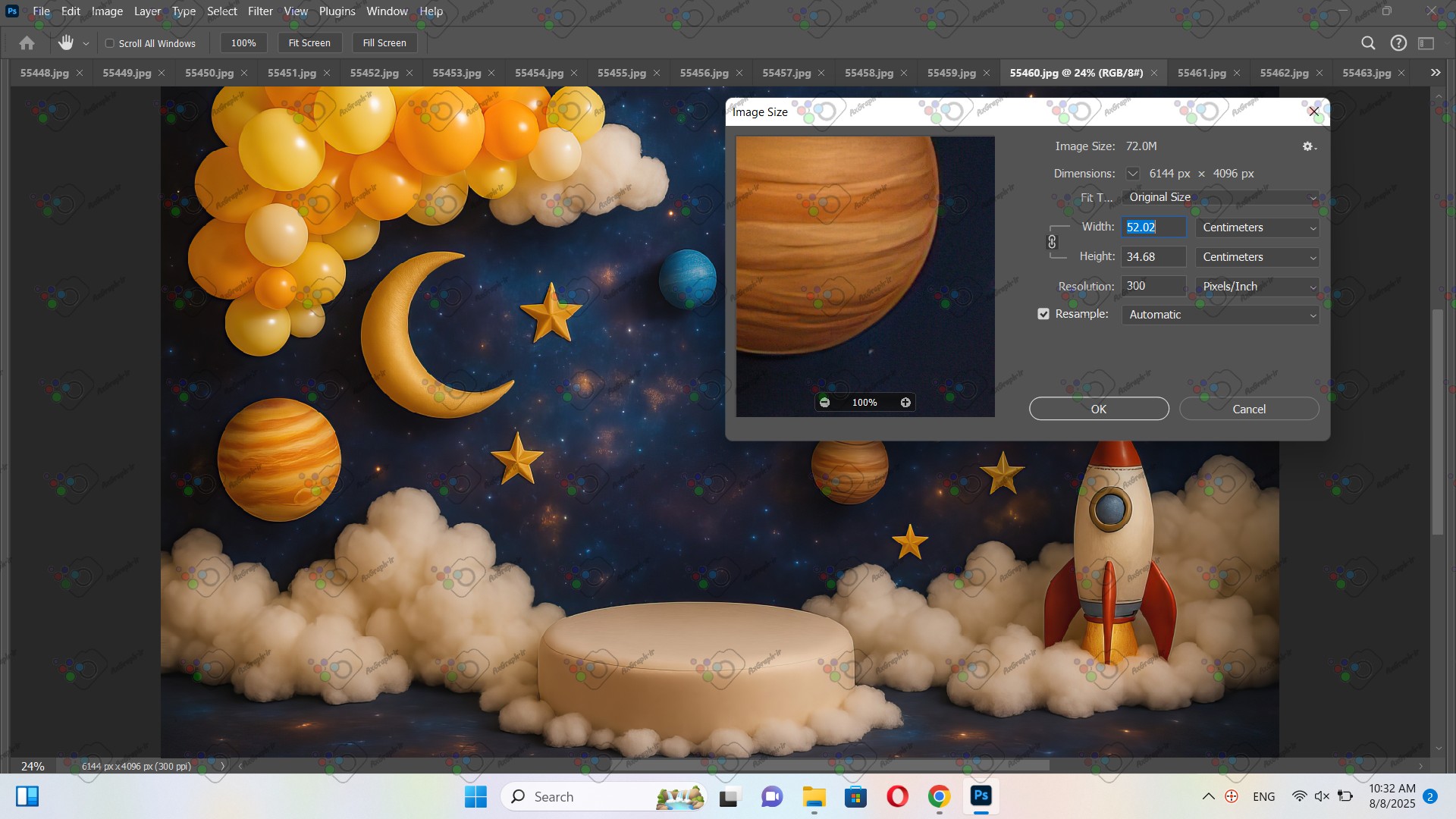
Task: Expand the Width units Centimeters dropdown
Action: (x=1257, y=227)
